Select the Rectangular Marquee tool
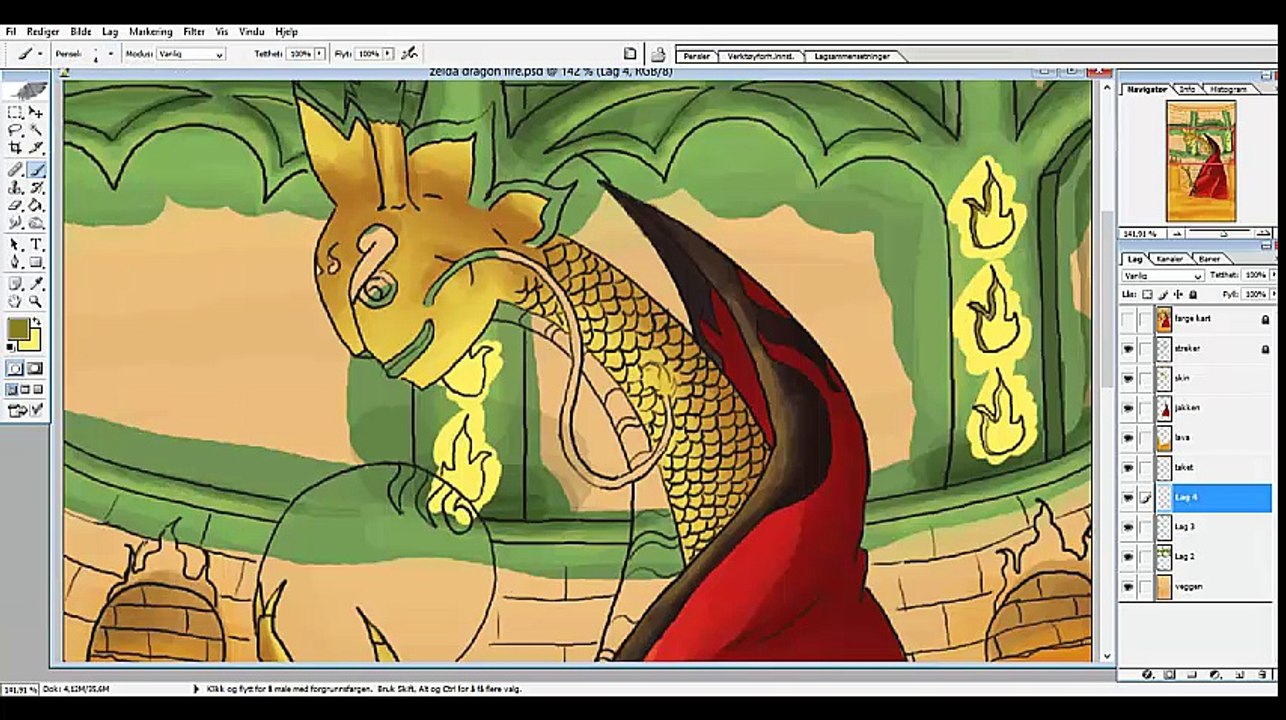The image size is (1286, 720). (x=15, y=113)
